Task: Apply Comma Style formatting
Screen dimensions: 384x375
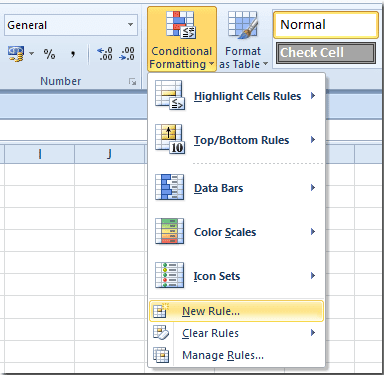Action: (x=73, y=54)
